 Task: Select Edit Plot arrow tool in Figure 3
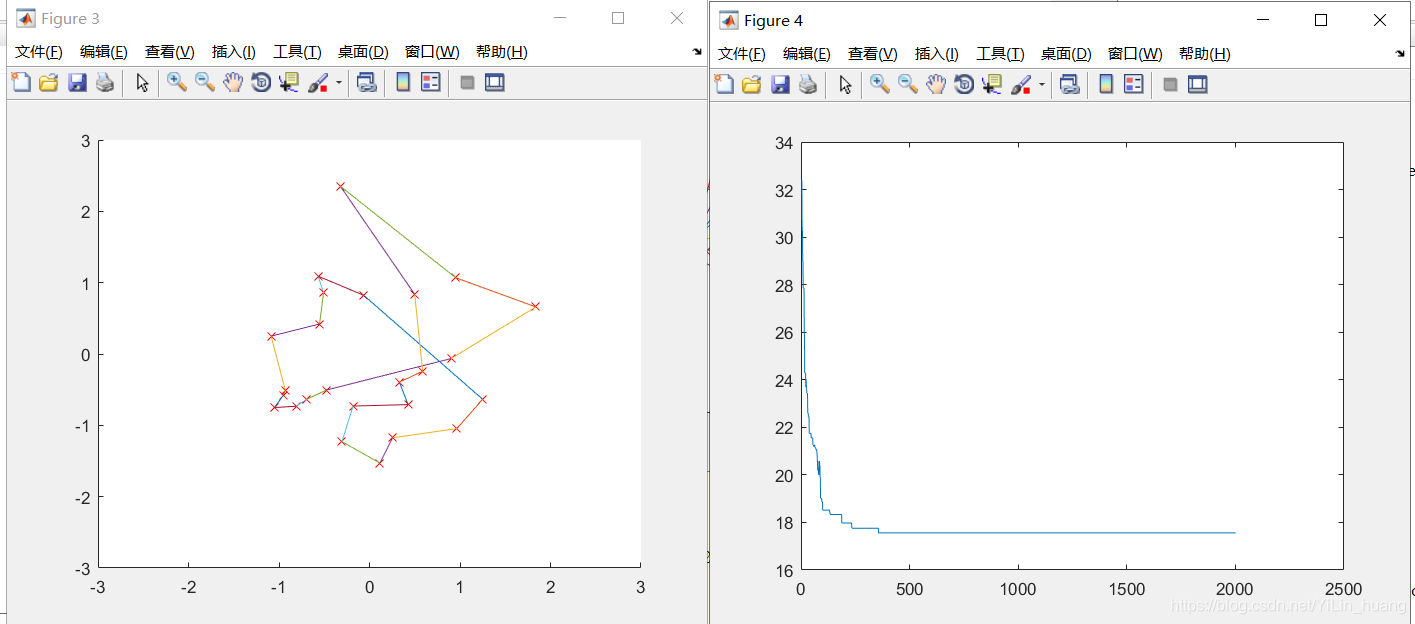point(142,83)
